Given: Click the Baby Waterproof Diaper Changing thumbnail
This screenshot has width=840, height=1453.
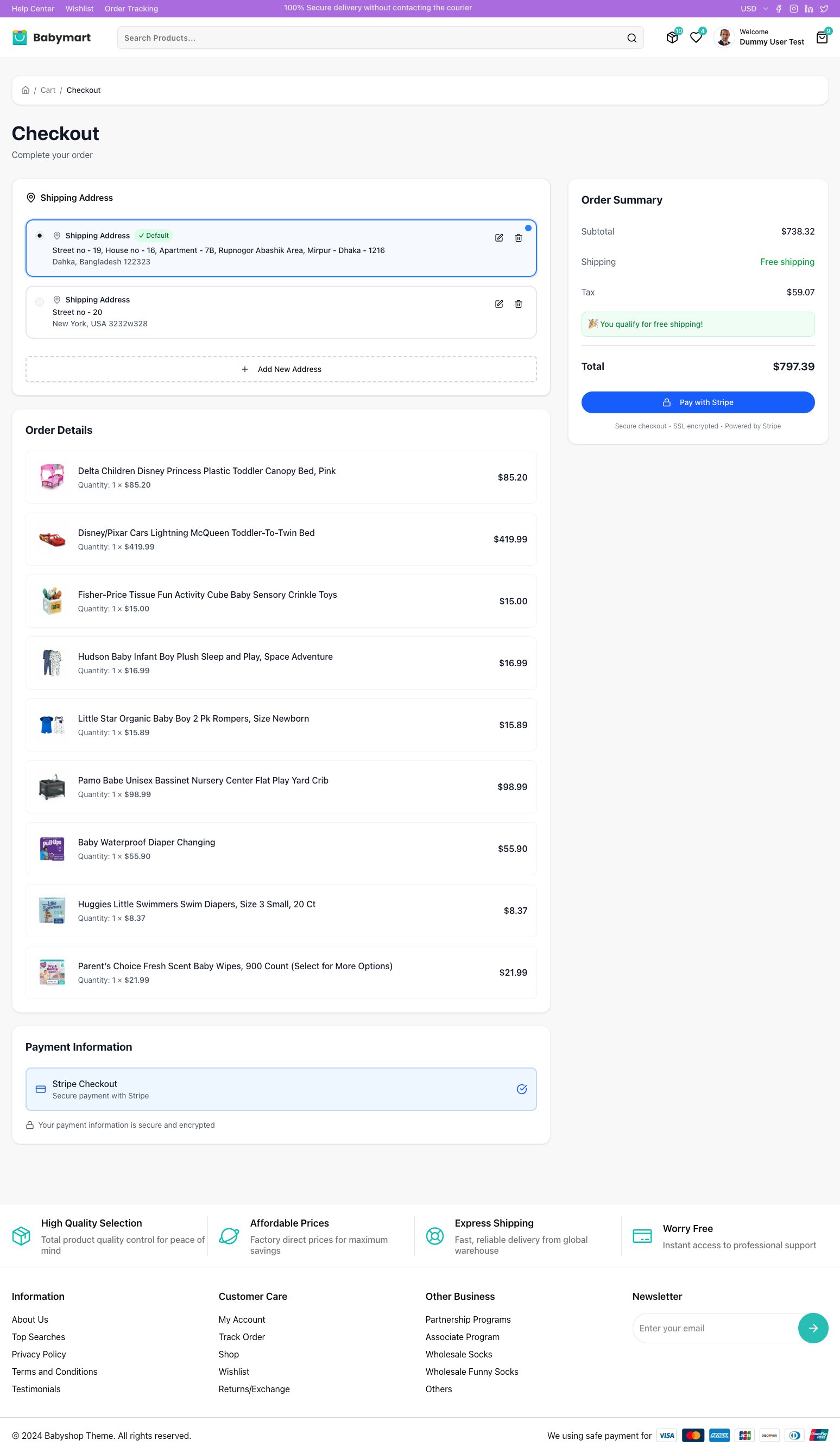Looking at the screenshot, I should tap(52, 848).
